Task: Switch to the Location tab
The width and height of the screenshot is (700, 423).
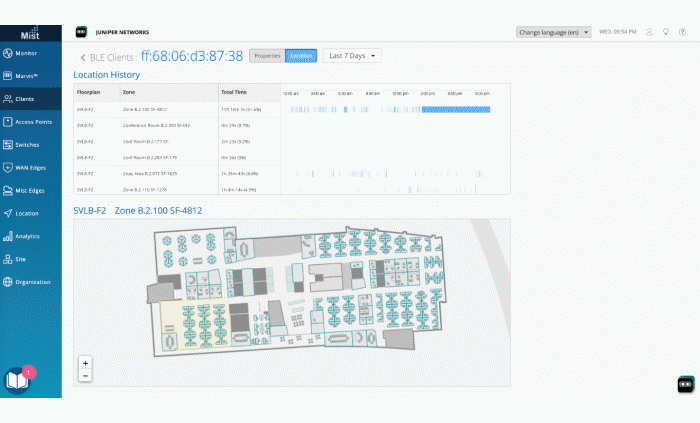Action: [301, 56]
